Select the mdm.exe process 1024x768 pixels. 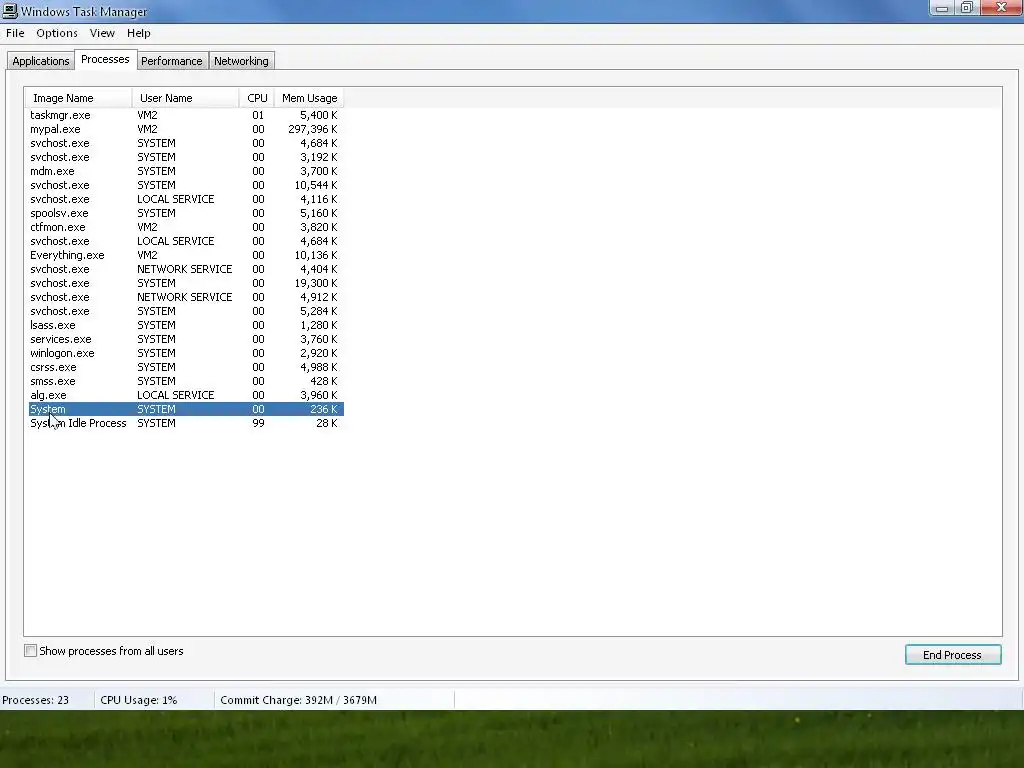[x=185, y=171]
